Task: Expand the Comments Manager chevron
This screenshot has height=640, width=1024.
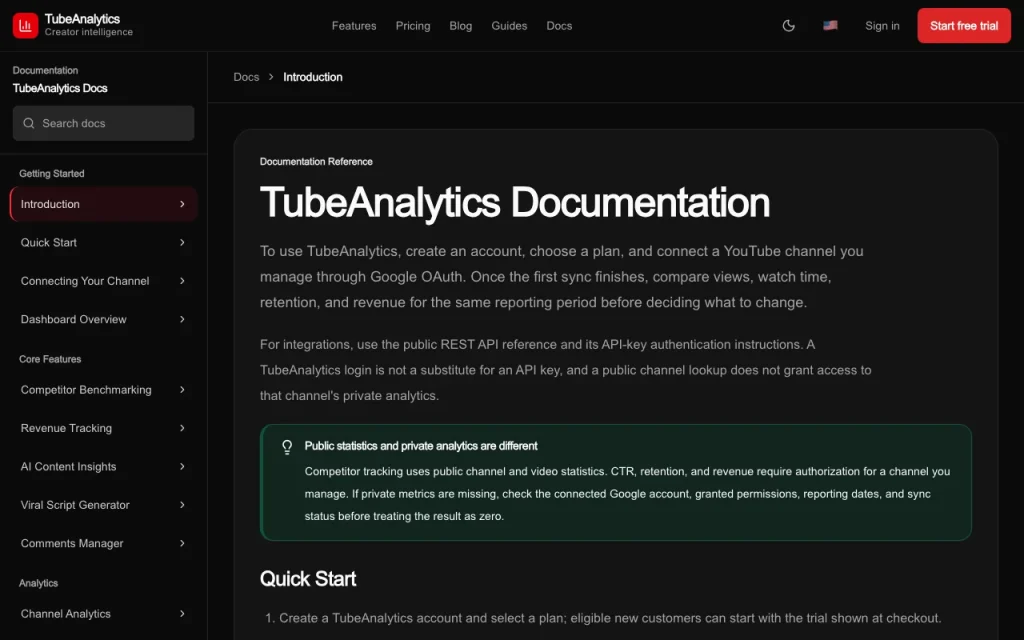Action: pyautogui.click(x=182, y=543)
